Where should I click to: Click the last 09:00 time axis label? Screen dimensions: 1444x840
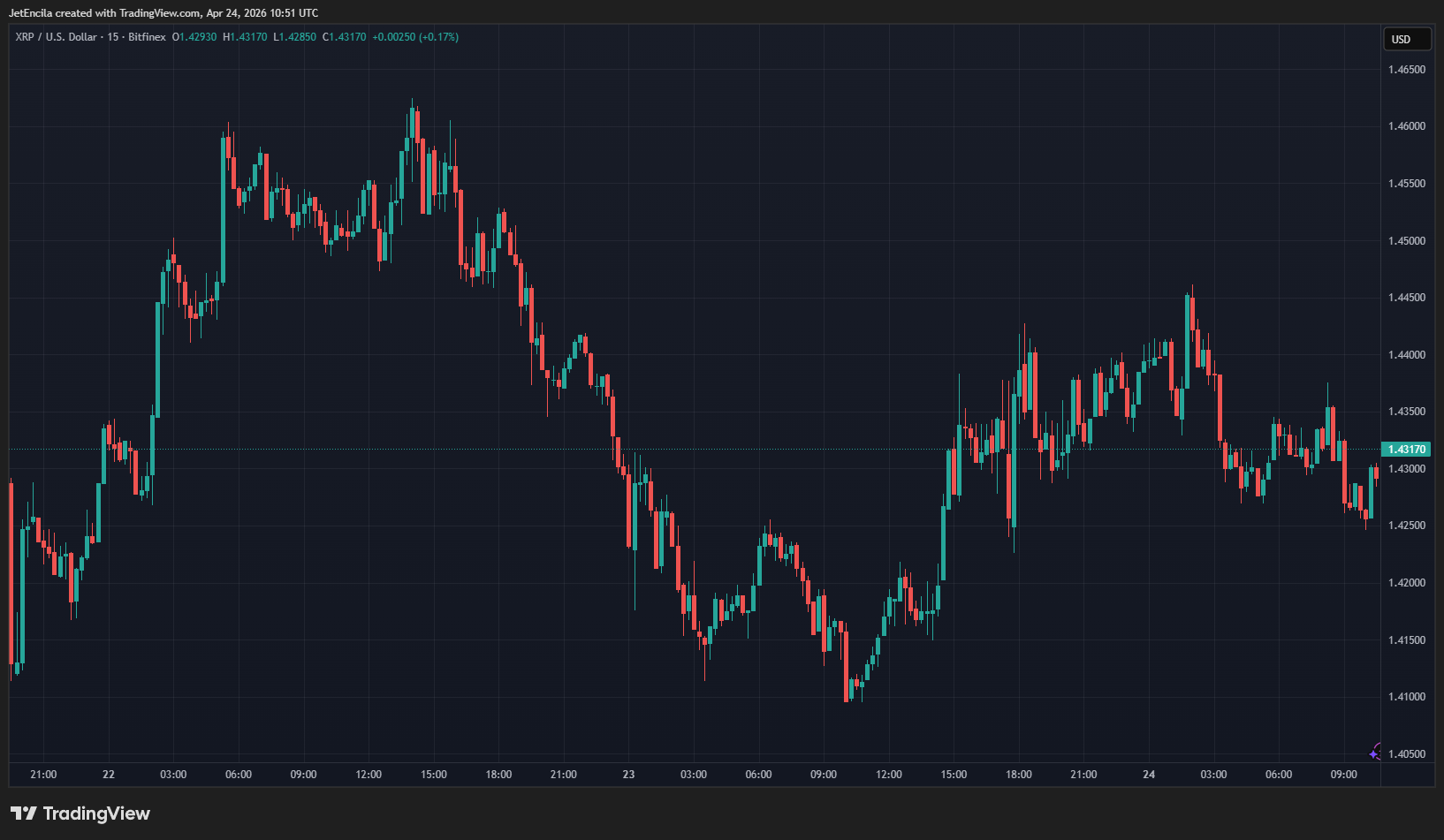1343,775
